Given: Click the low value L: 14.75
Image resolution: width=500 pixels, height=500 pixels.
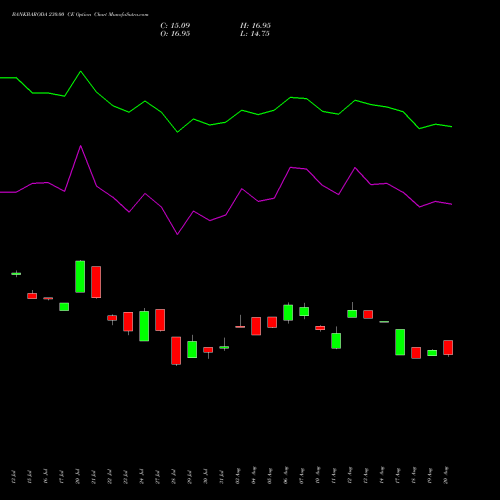Looking at the screenshot, I should 255,34.
